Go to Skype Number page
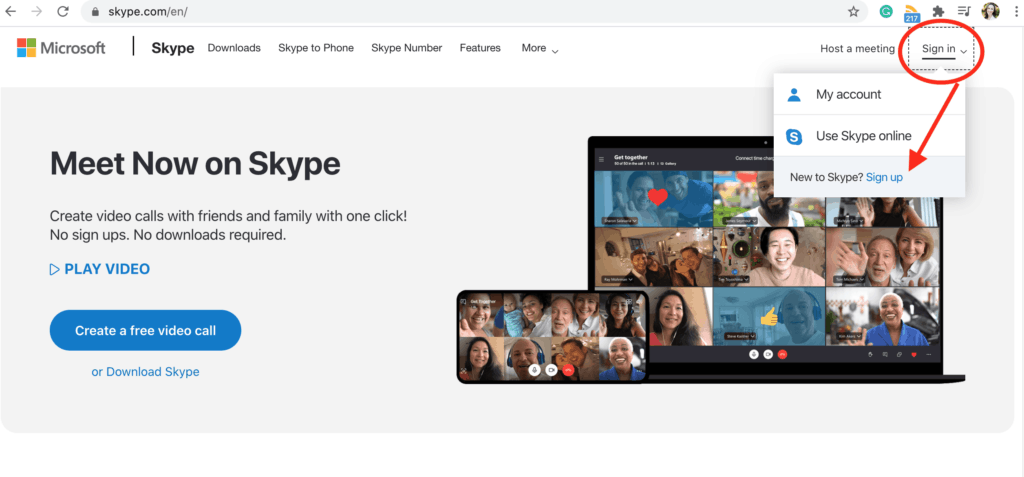The width and height of the screenshot is (1024, 477). point(406,48)
